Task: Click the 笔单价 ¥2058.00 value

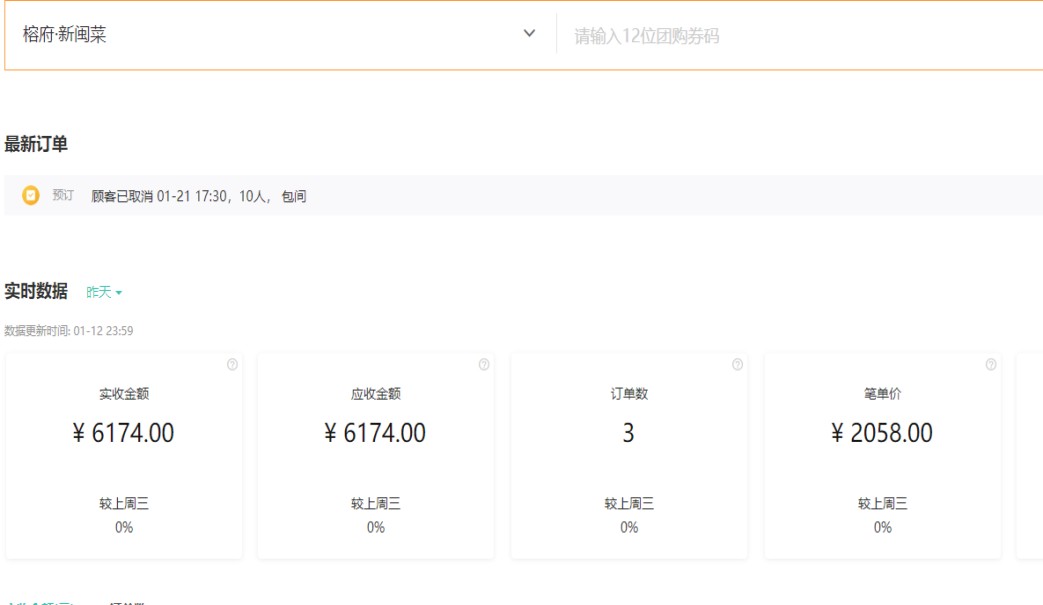Action: (882, 433)
